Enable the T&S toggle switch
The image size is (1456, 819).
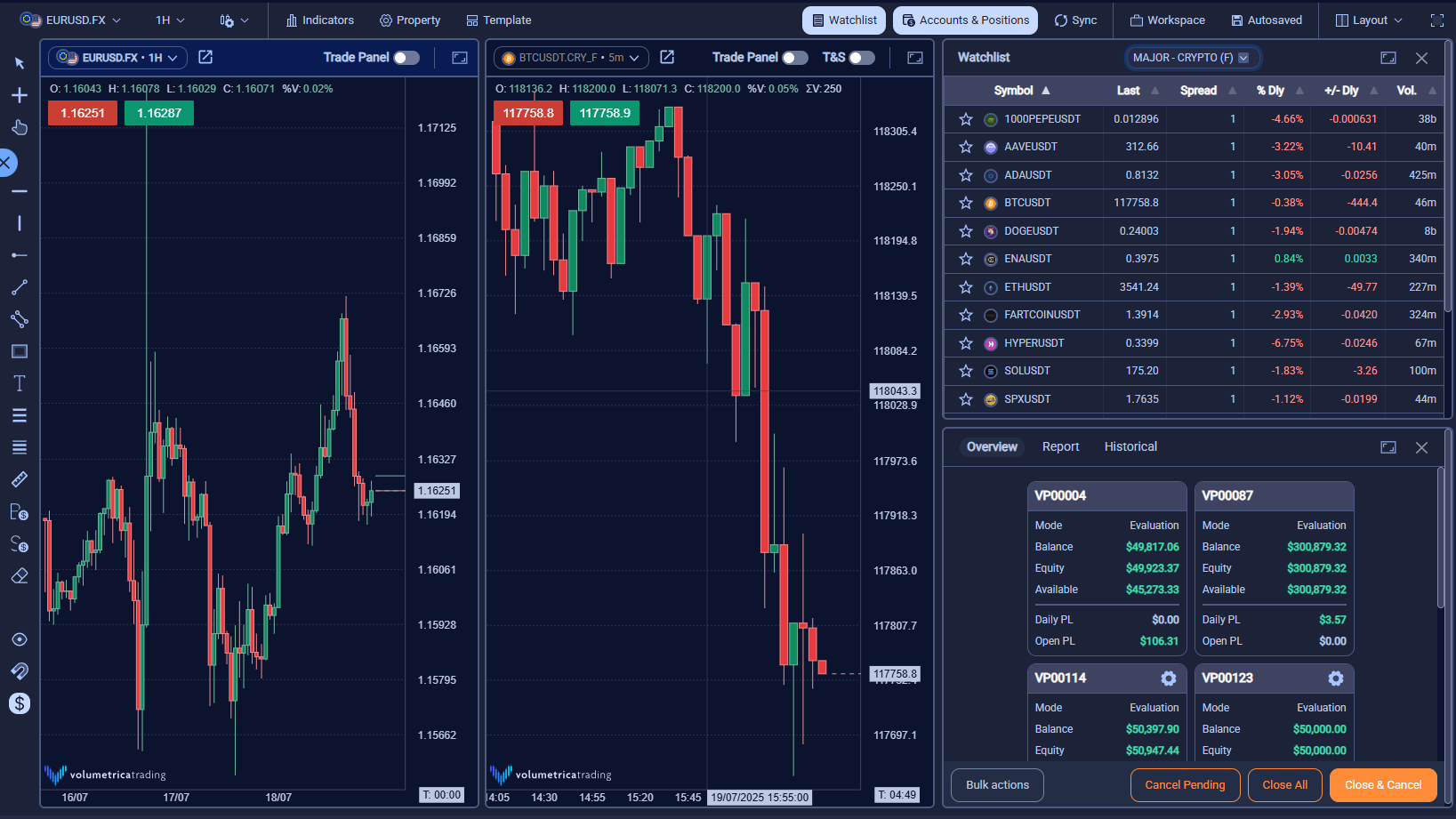coord(862,58)
